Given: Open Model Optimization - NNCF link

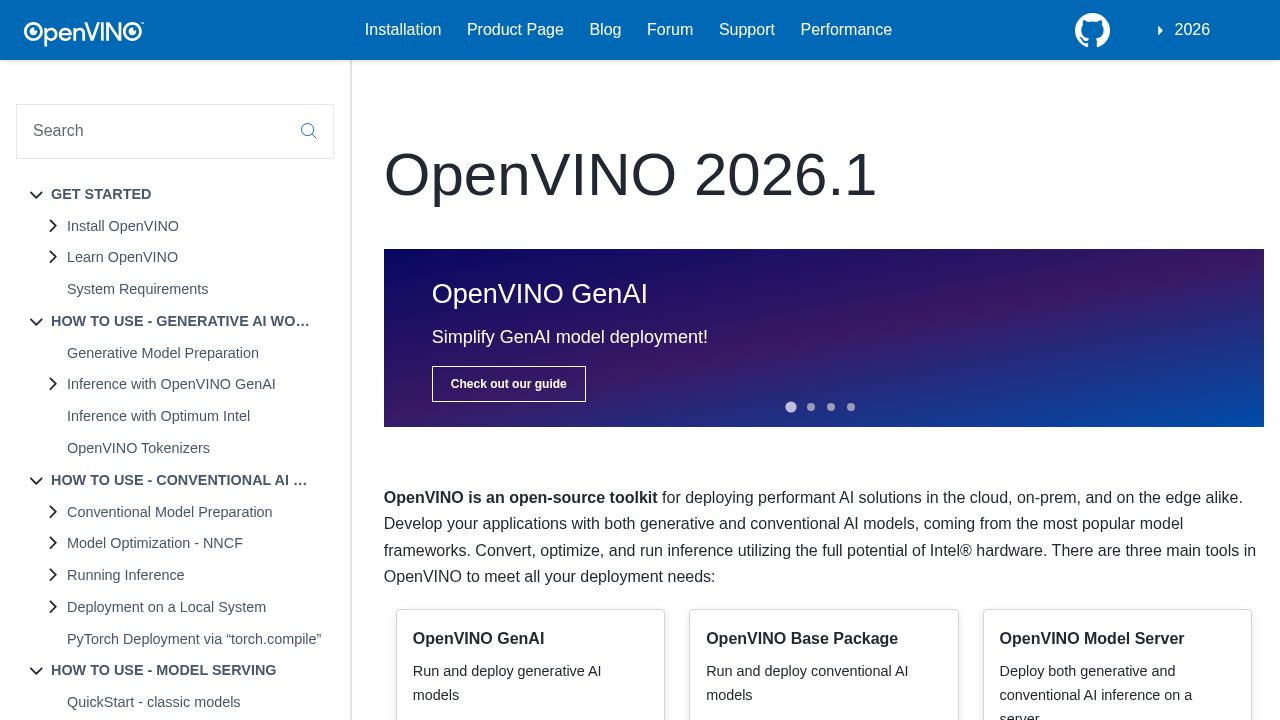Looking at the screenshot, I should 155,543.
